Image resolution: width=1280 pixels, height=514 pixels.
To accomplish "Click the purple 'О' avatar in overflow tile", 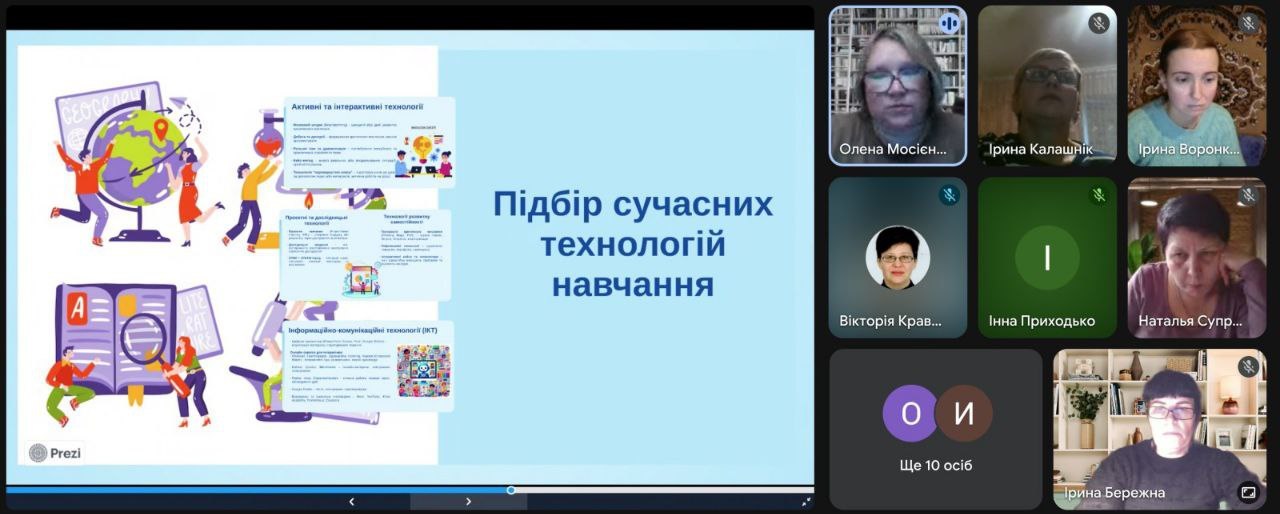I will (910, 413).
